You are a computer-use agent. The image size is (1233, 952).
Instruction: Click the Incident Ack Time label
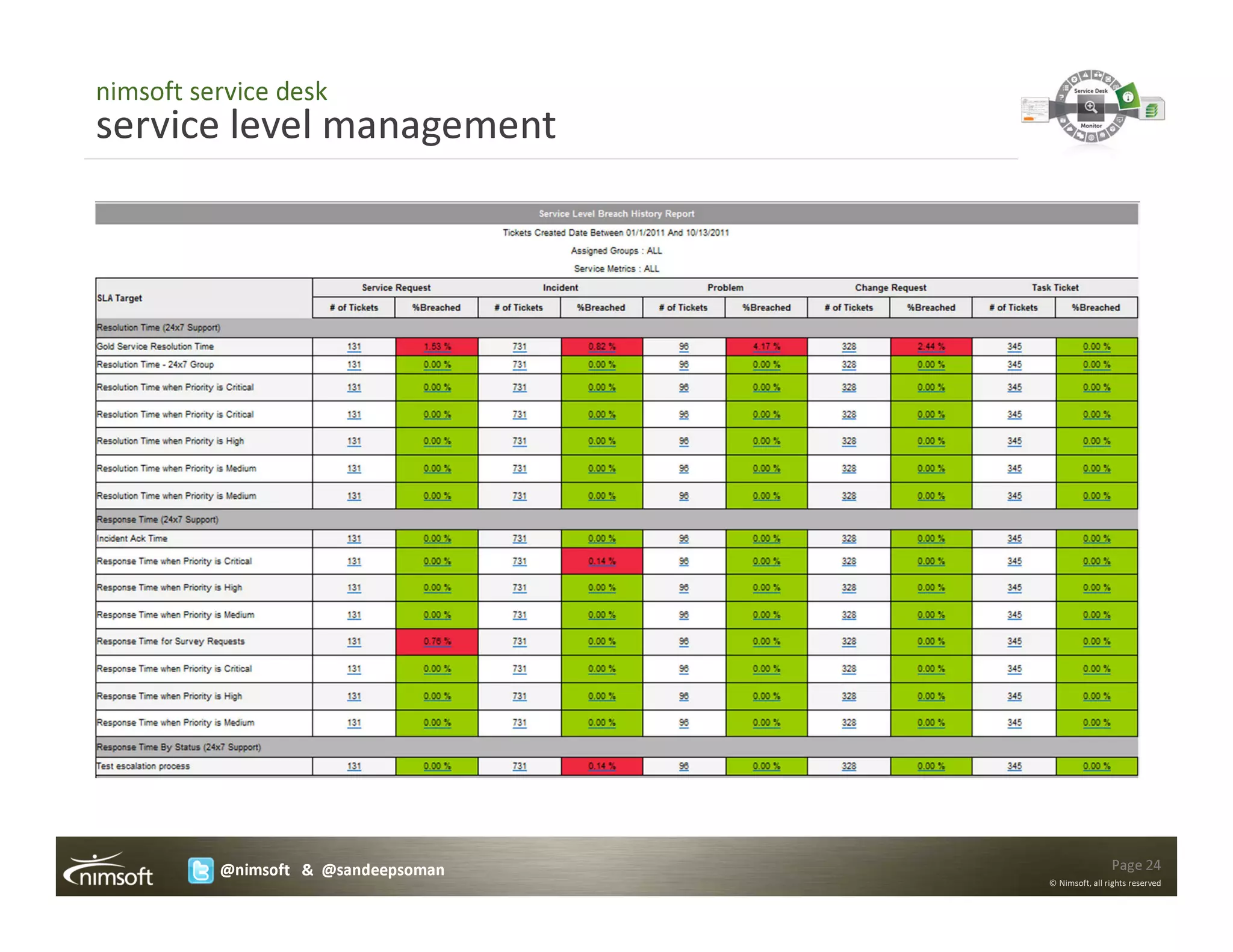(x=132, y=539)
